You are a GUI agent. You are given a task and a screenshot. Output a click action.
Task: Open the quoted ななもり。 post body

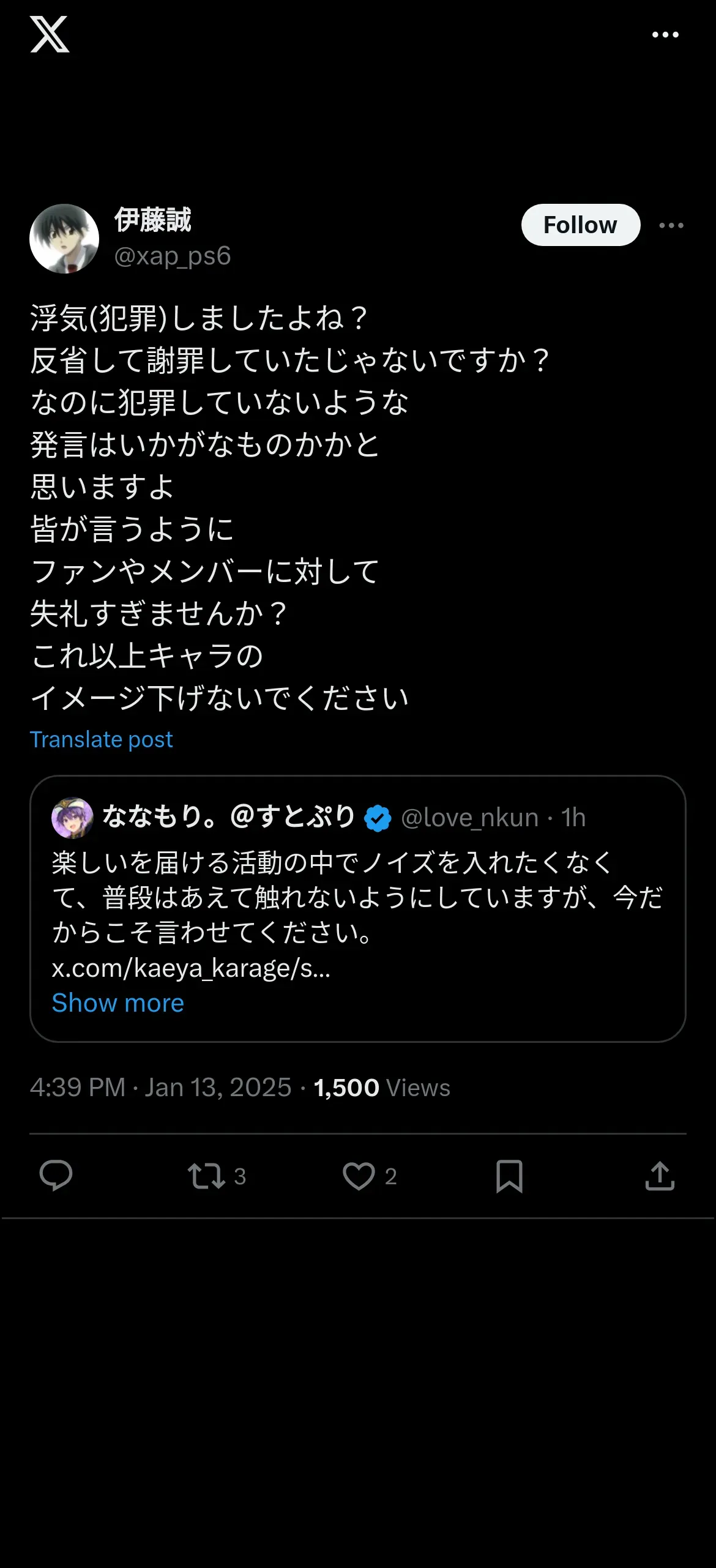pos(357,897)
